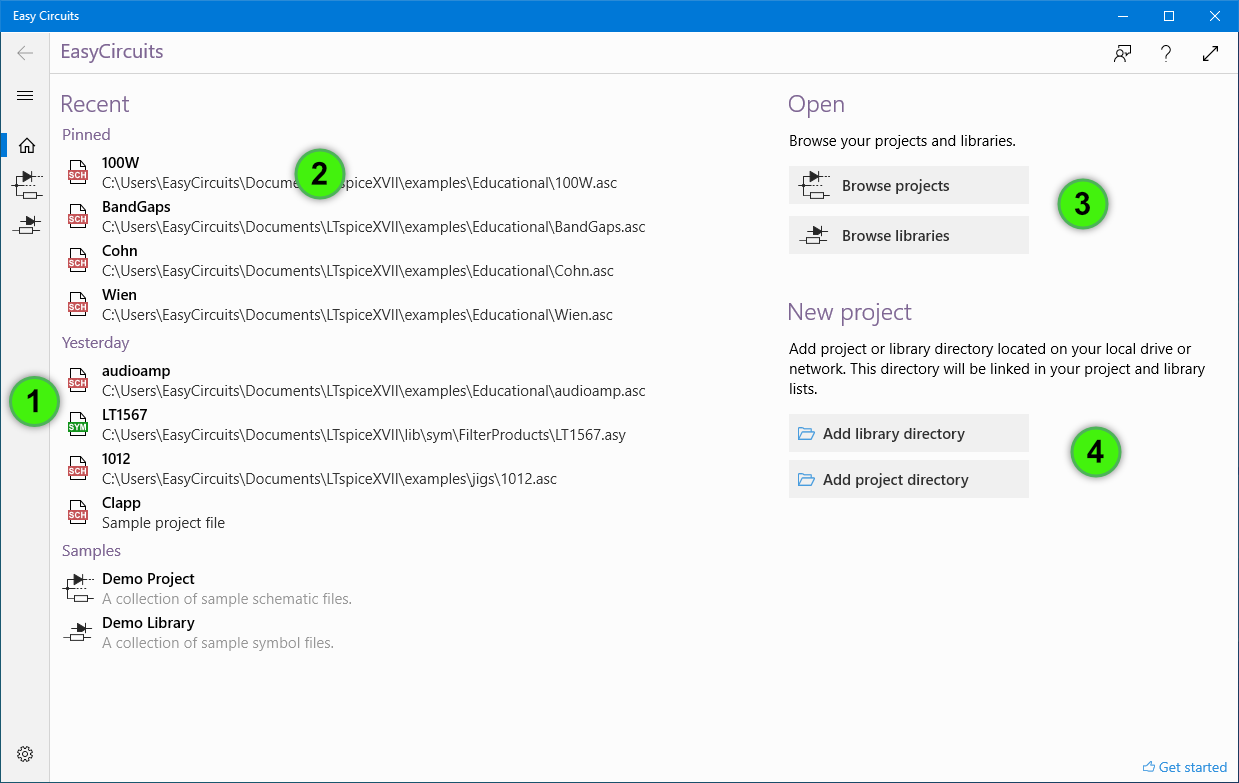
Task: Click the back arrow icon
Action: [26, 53]
